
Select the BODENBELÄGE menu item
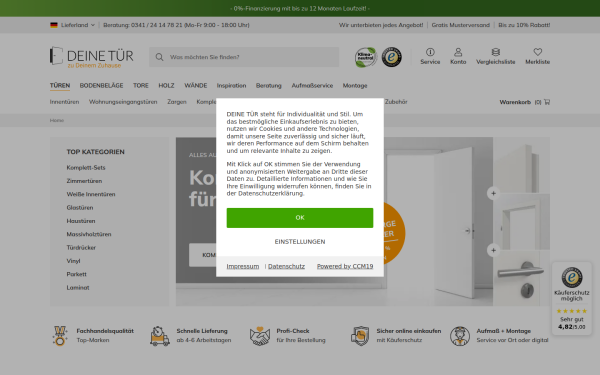tap(101, 85)
